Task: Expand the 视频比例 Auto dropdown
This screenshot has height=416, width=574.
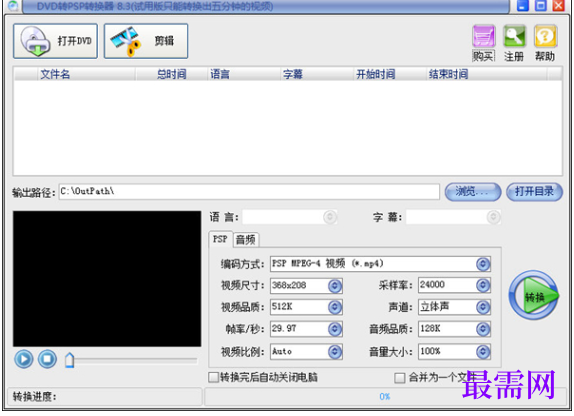Action: (x=335, y=352)
